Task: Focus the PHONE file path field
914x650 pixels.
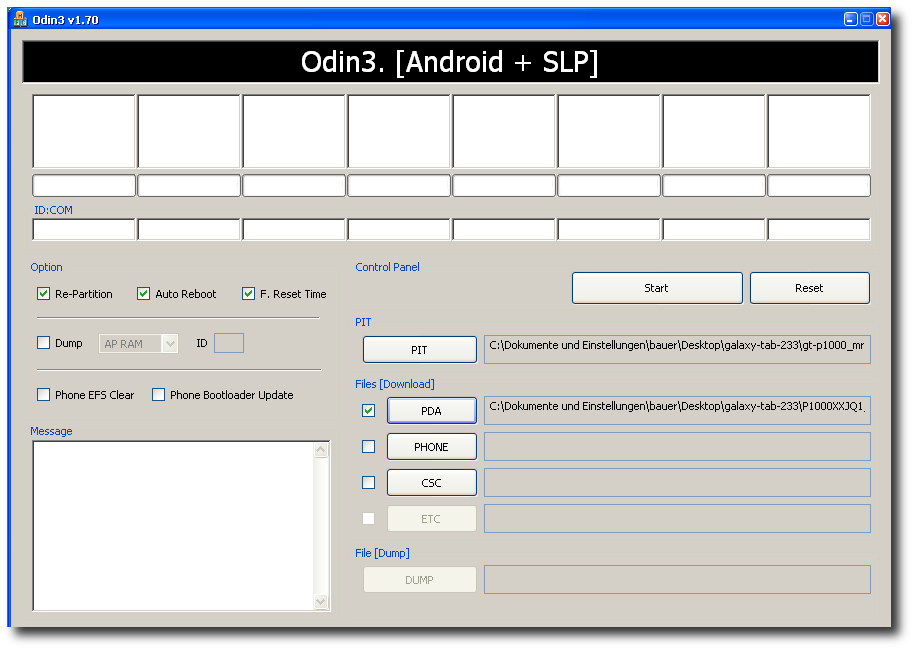Action: [677, 447]
